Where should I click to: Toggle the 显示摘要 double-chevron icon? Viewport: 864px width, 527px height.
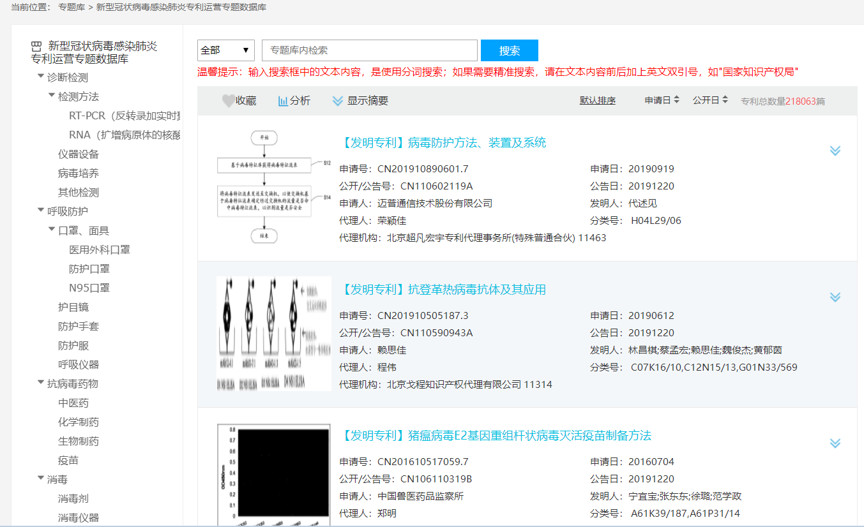(x=337, y=100)
